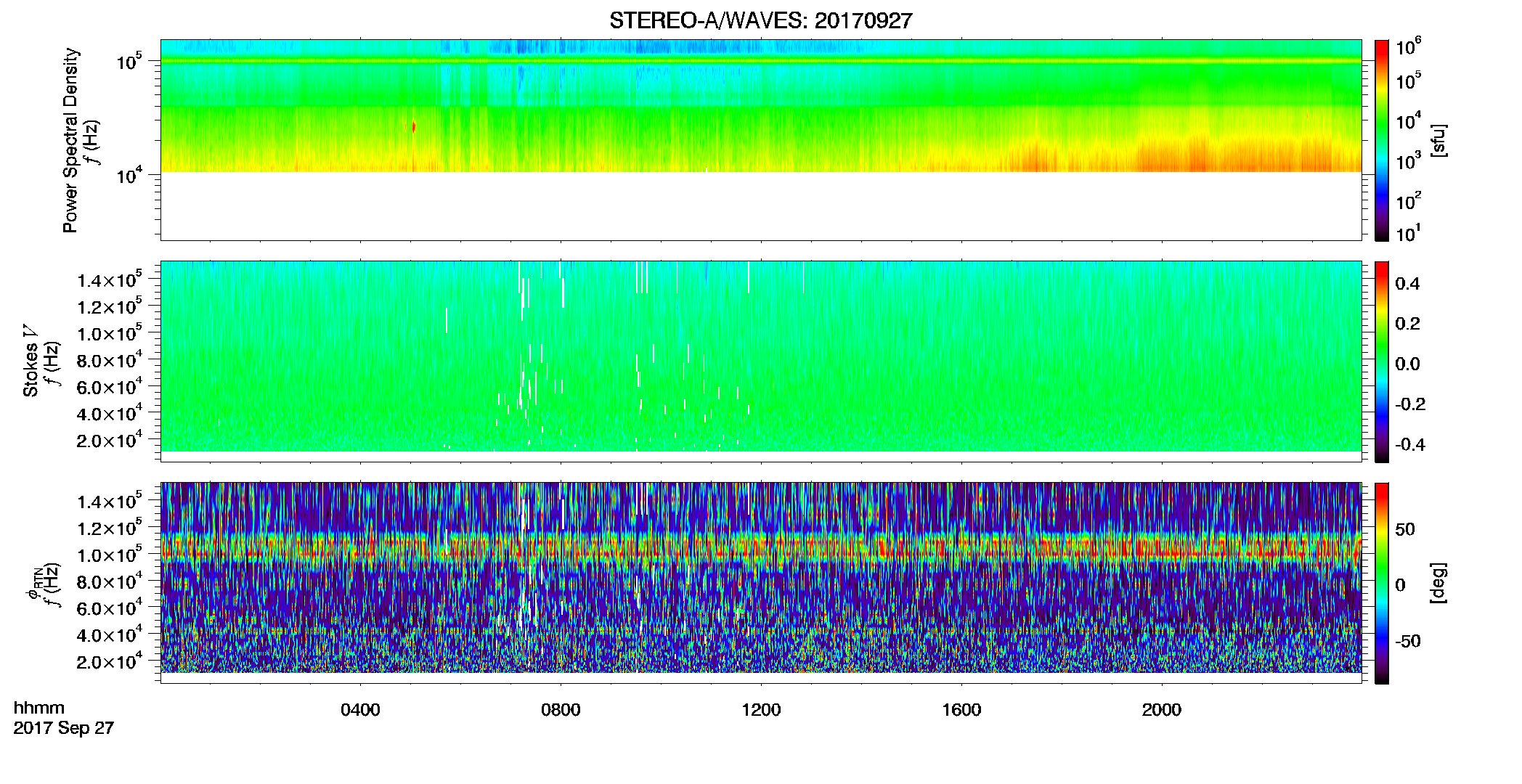Click the 50 tick on degrees colorbar

1405,529
